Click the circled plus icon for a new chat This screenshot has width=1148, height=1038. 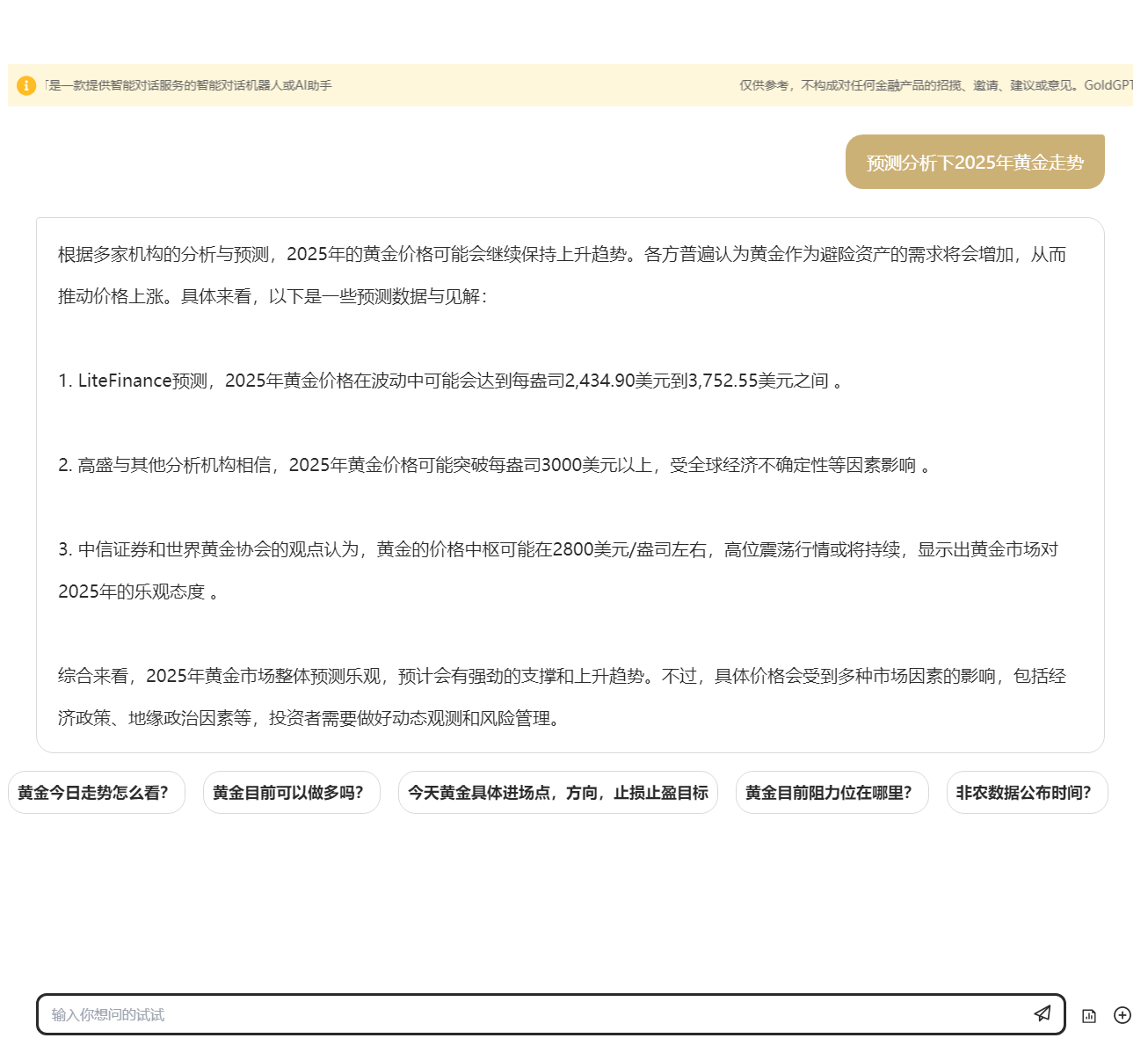pos(1122,1015)
